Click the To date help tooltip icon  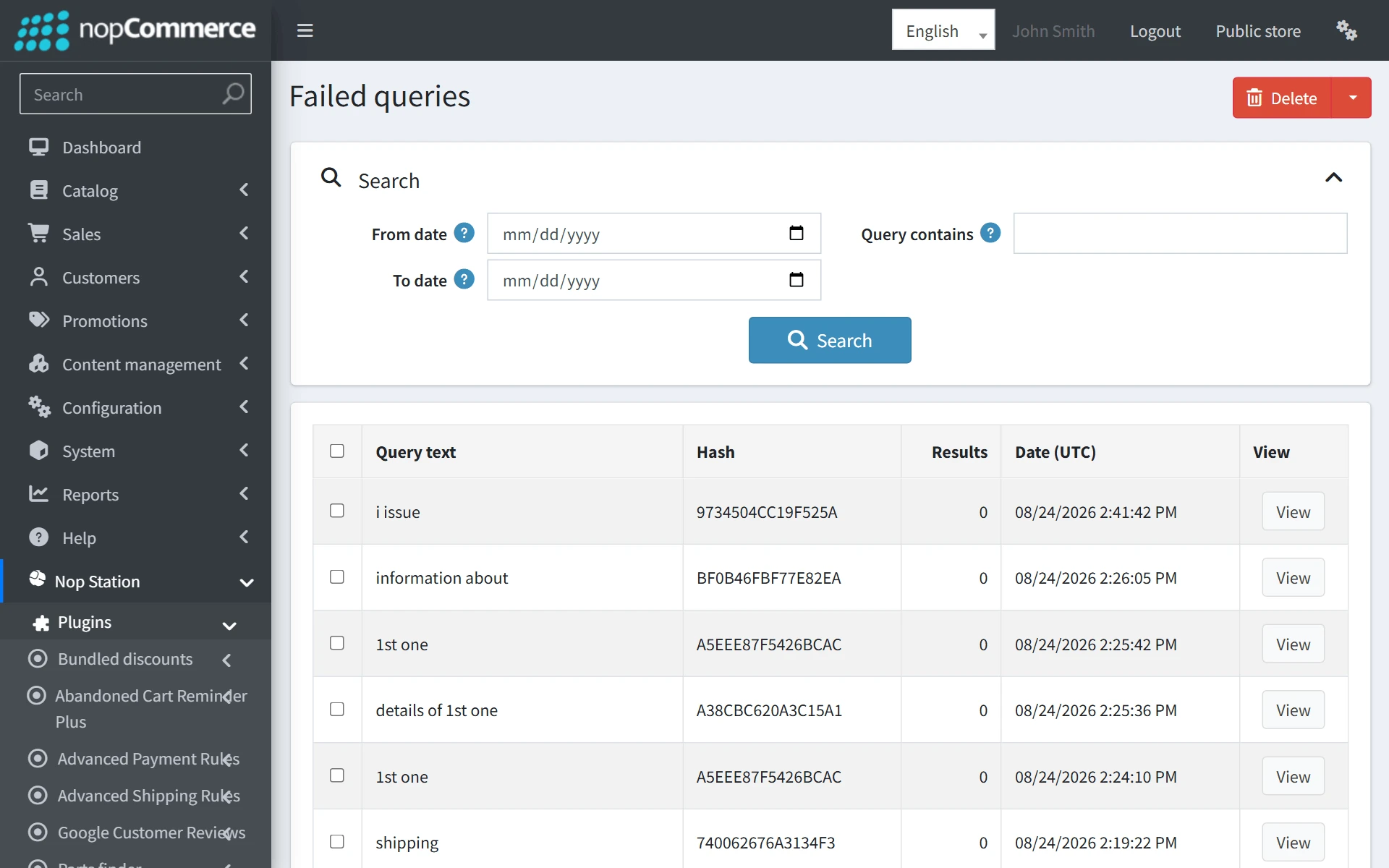[x=464, y=279]
